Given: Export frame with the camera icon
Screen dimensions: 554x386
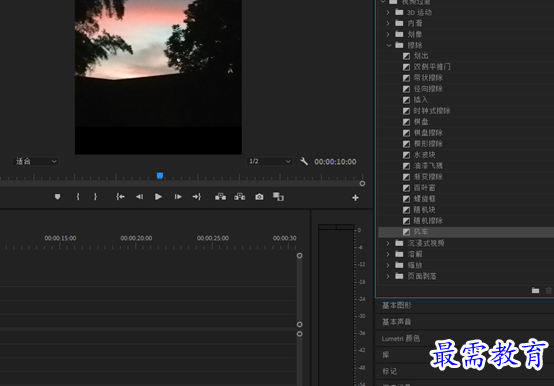Looking at the screenshot, I should (x=259, y=197).
